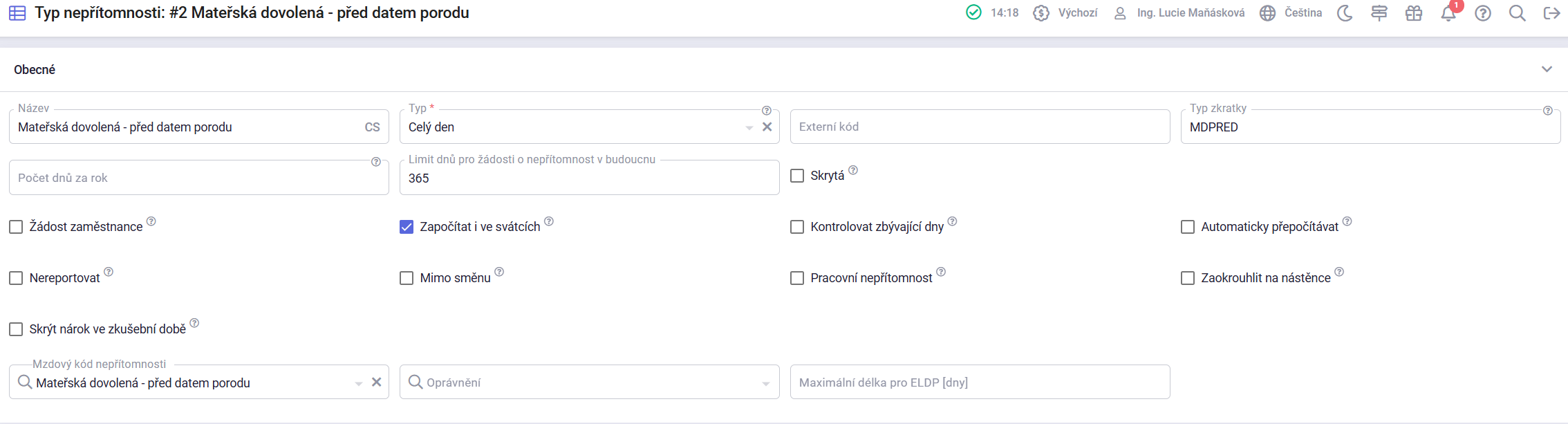1568x424 pixels.
Task: Enable Automaticky přepočítávat checkbox
Action: point(1188,227)
